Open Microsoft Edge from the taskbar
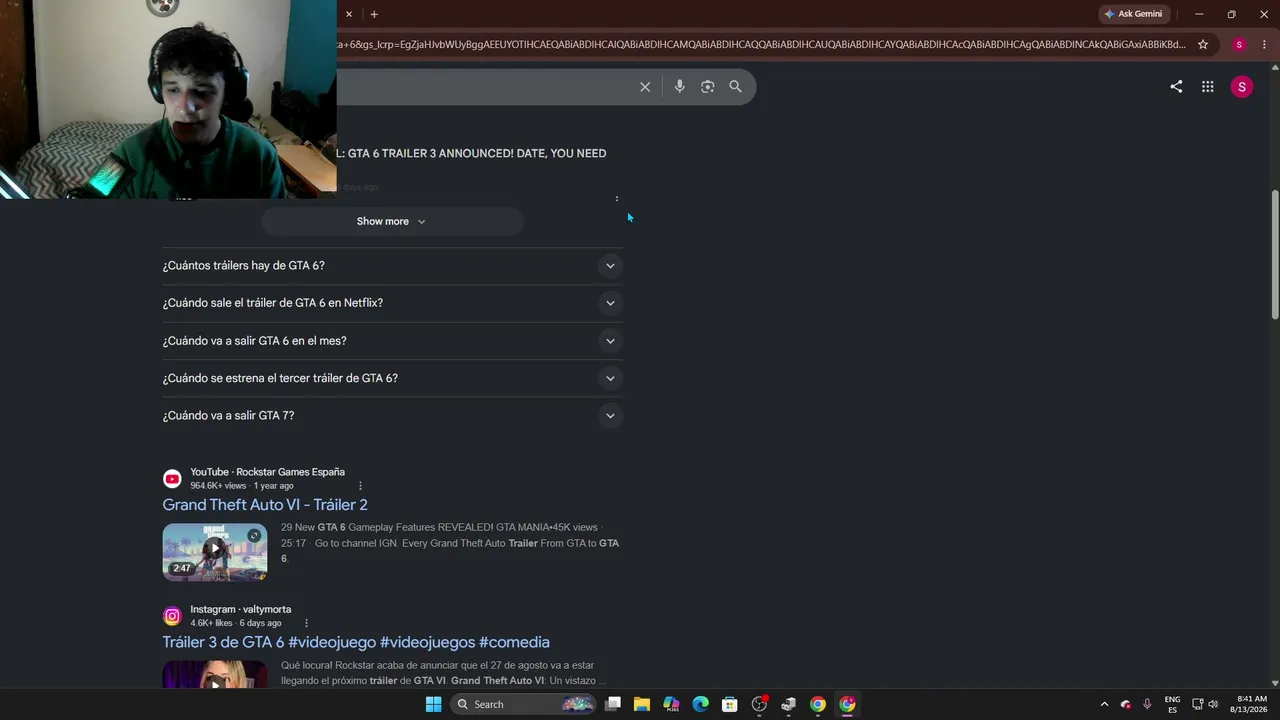 pyautogui.click(x=700, y=704)
